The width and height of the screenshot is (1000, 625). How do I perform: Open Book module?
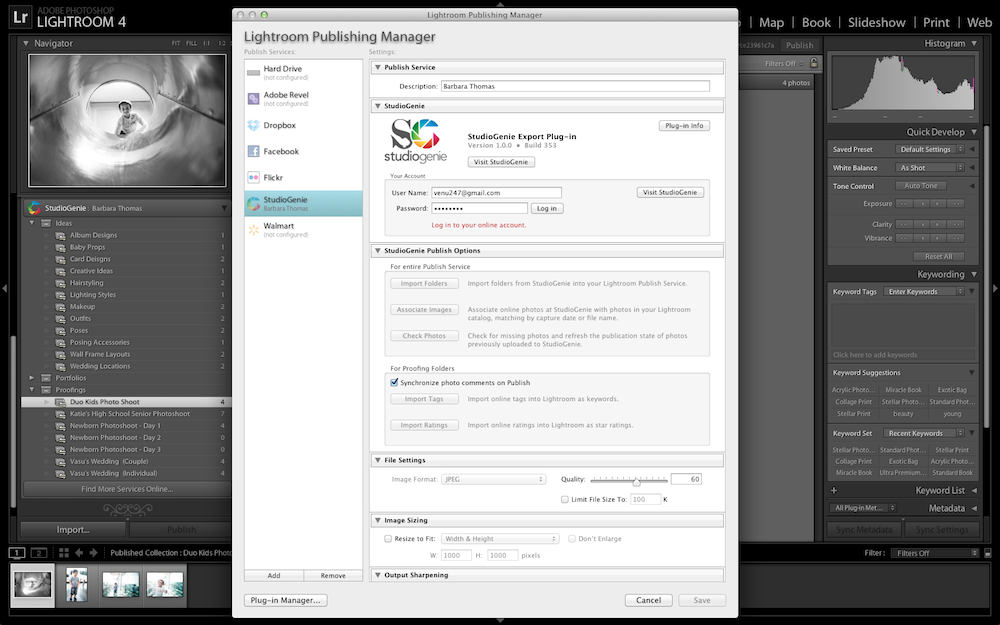816,22
